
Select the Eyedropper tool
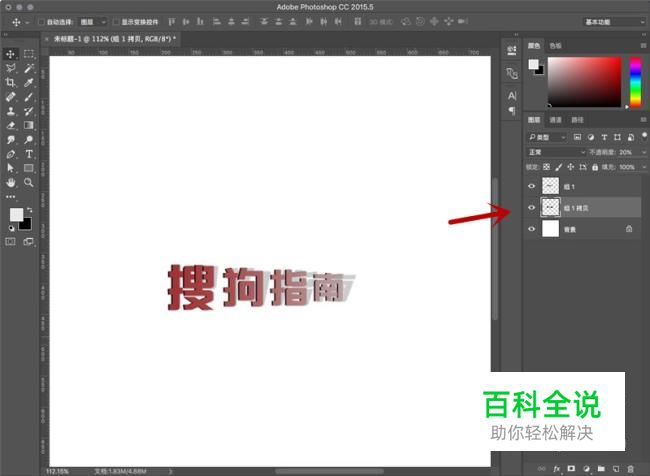click(29, 83)
